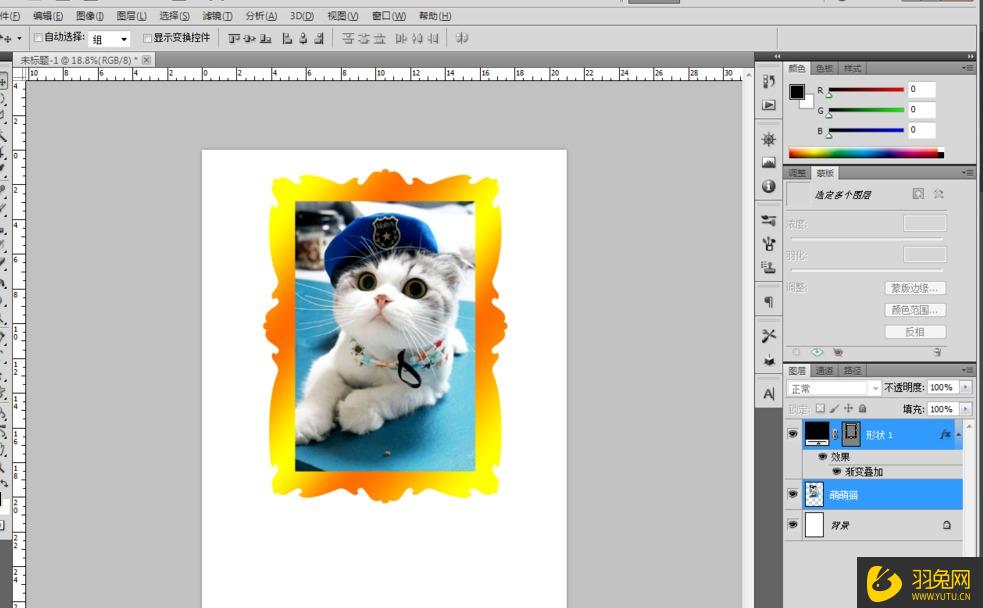This screenshot has height=608, width=983.
Task: Open Paragraph panel icon in dock
Action: coord(769,301)
